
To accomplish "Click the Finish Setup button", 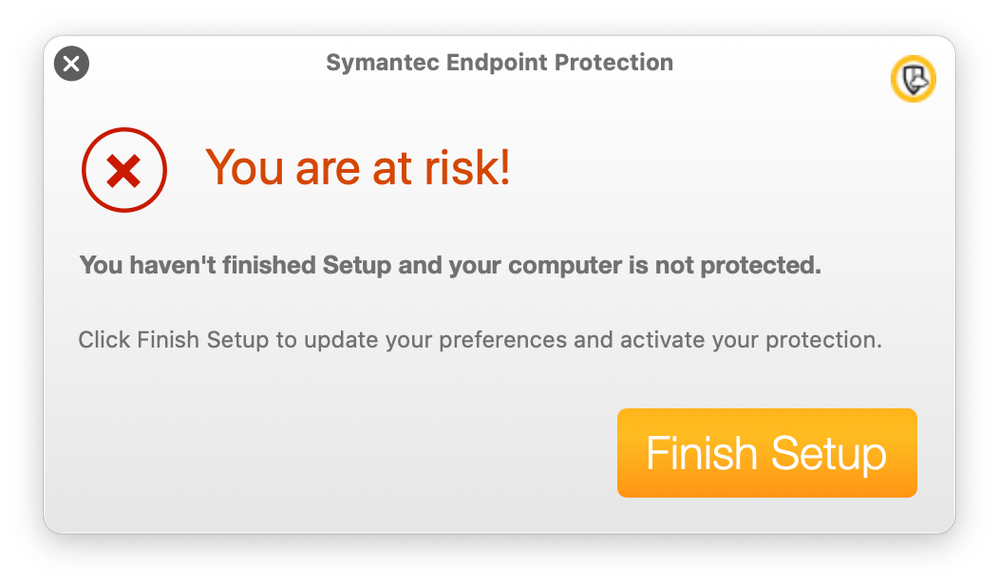I will click(766, 452).
